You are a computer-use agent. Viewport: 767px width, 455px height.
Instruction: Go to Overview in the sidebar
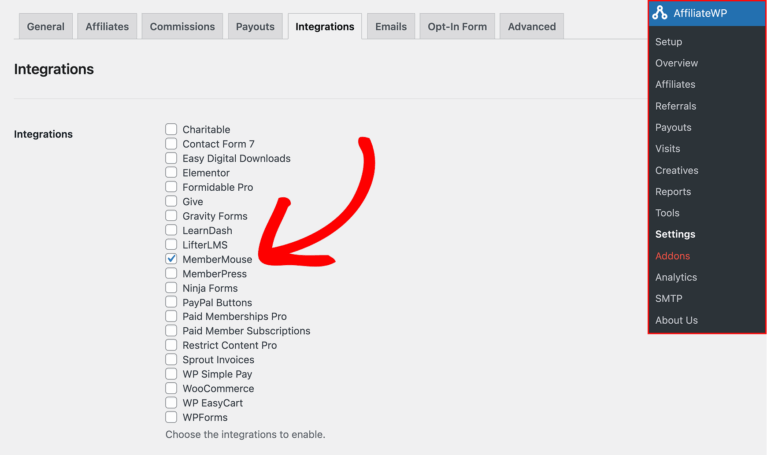(x=677, y=63)
